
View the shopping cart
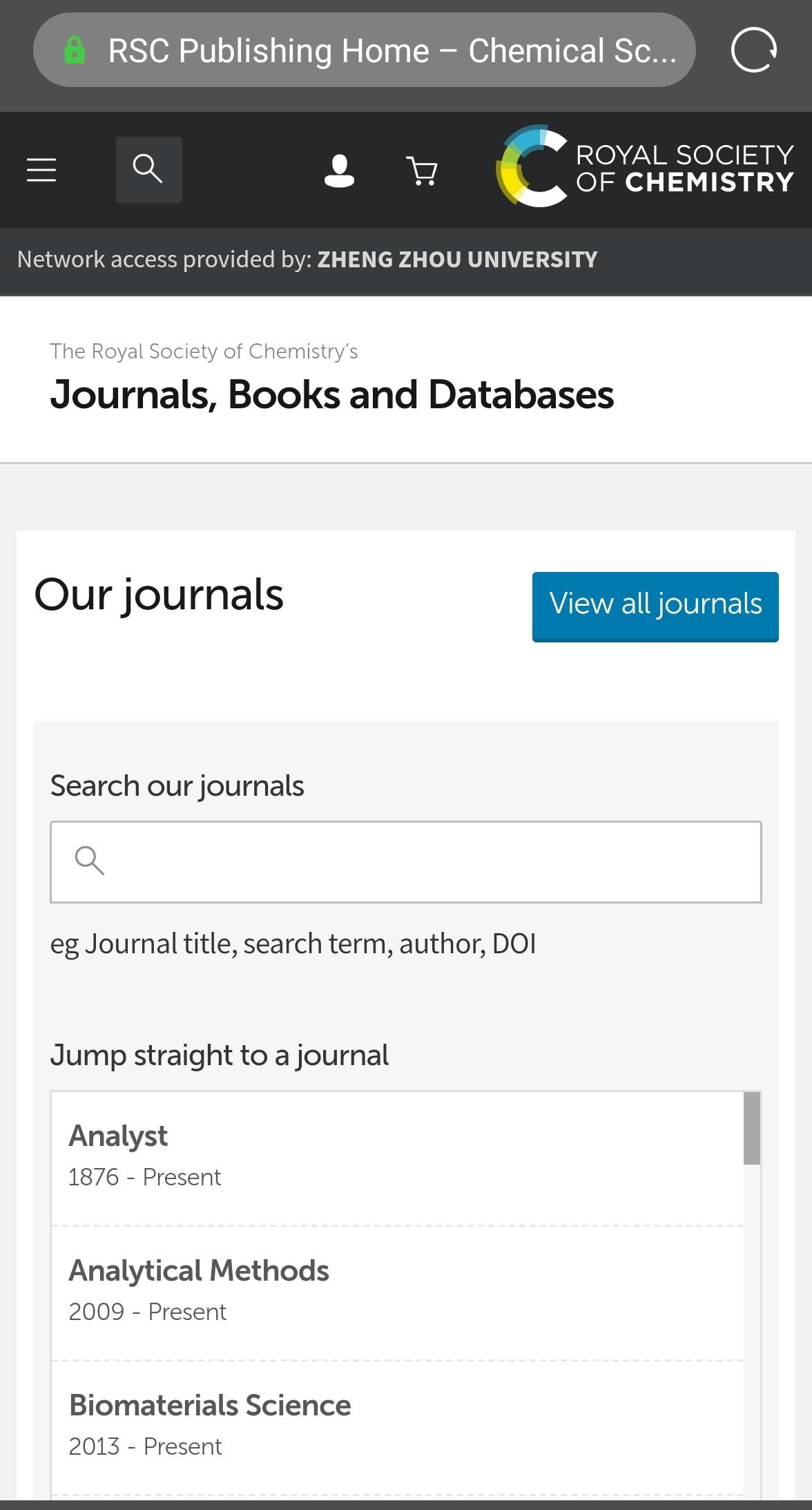click(422, 171)
